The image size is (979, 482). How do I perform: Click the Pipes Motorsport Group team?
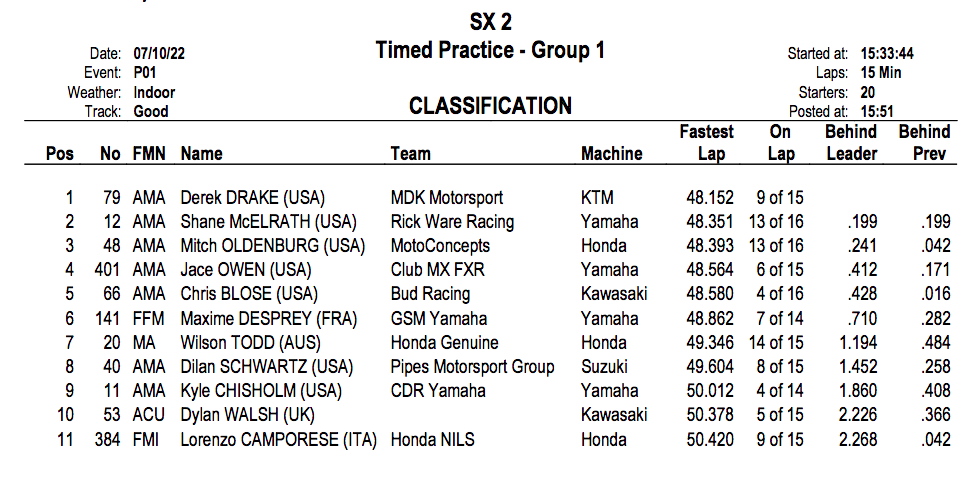point(472,367)
